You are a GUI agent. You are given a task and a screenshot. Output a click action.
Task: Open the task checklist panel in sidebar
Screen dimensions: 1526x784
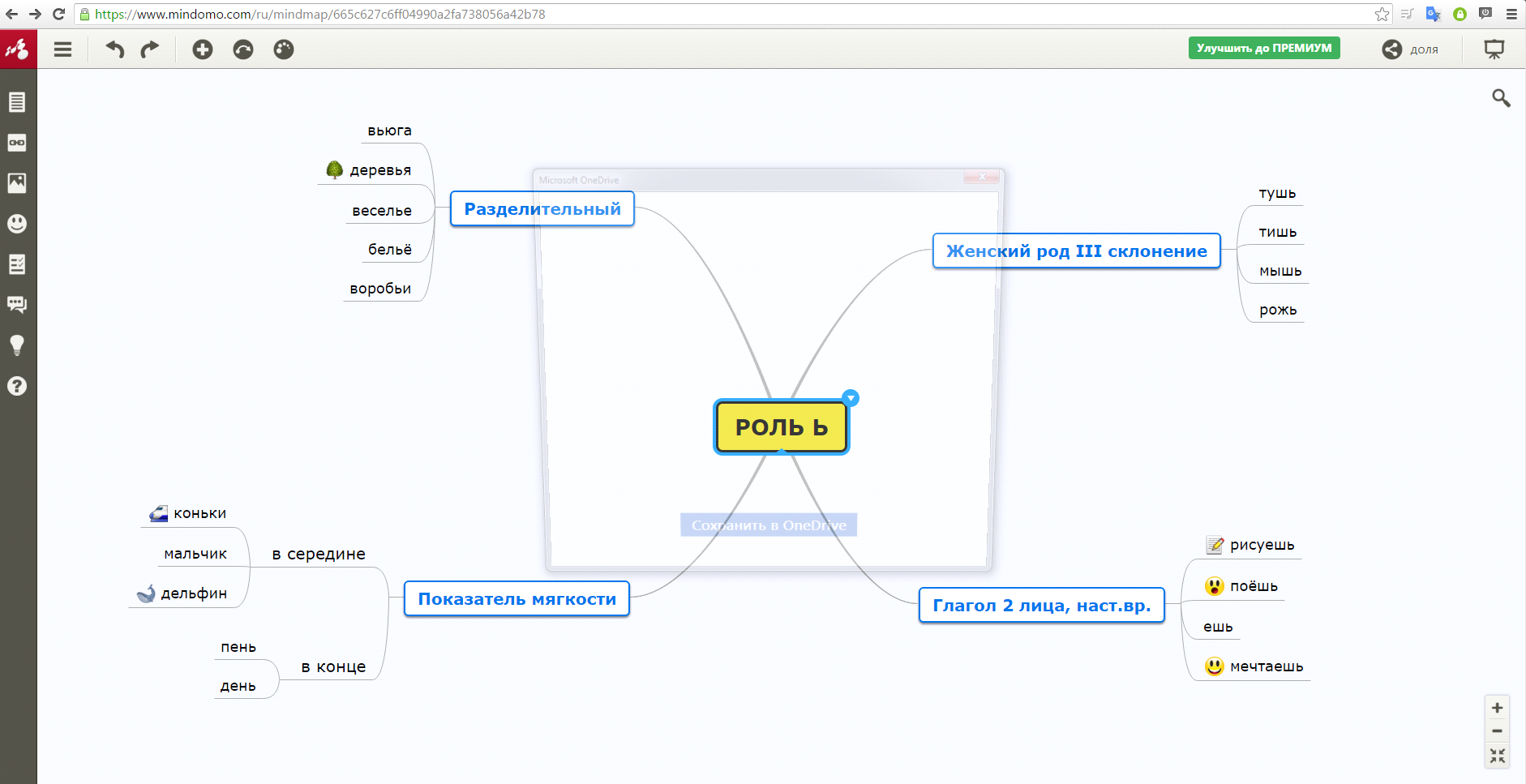[17, 264]
